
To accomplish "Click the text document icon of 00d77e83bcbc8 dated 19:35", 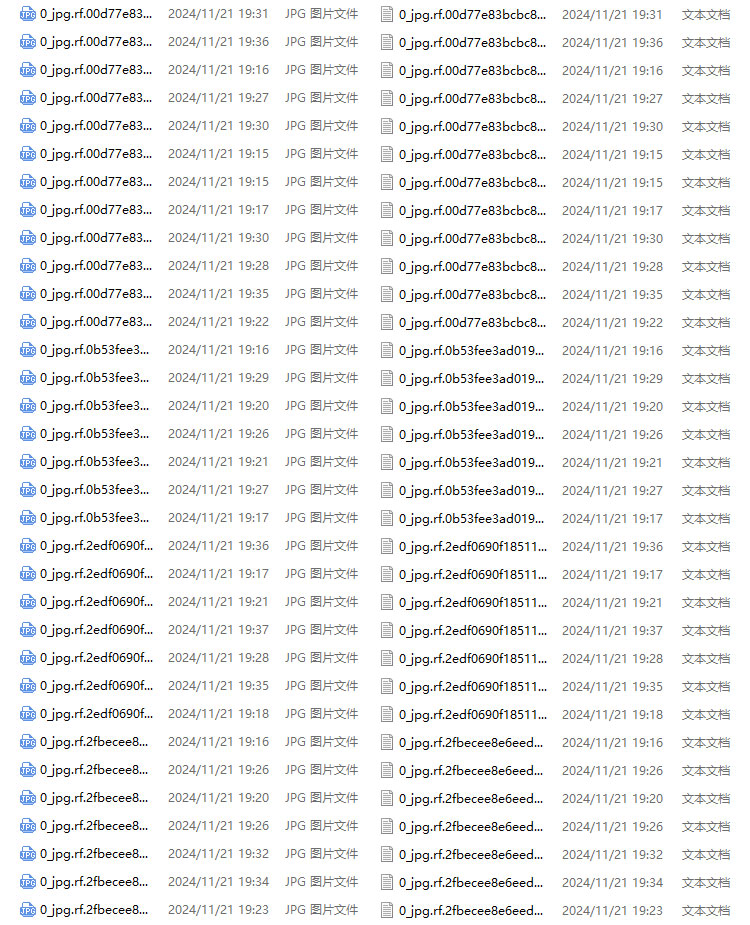I will coord(387,294).
